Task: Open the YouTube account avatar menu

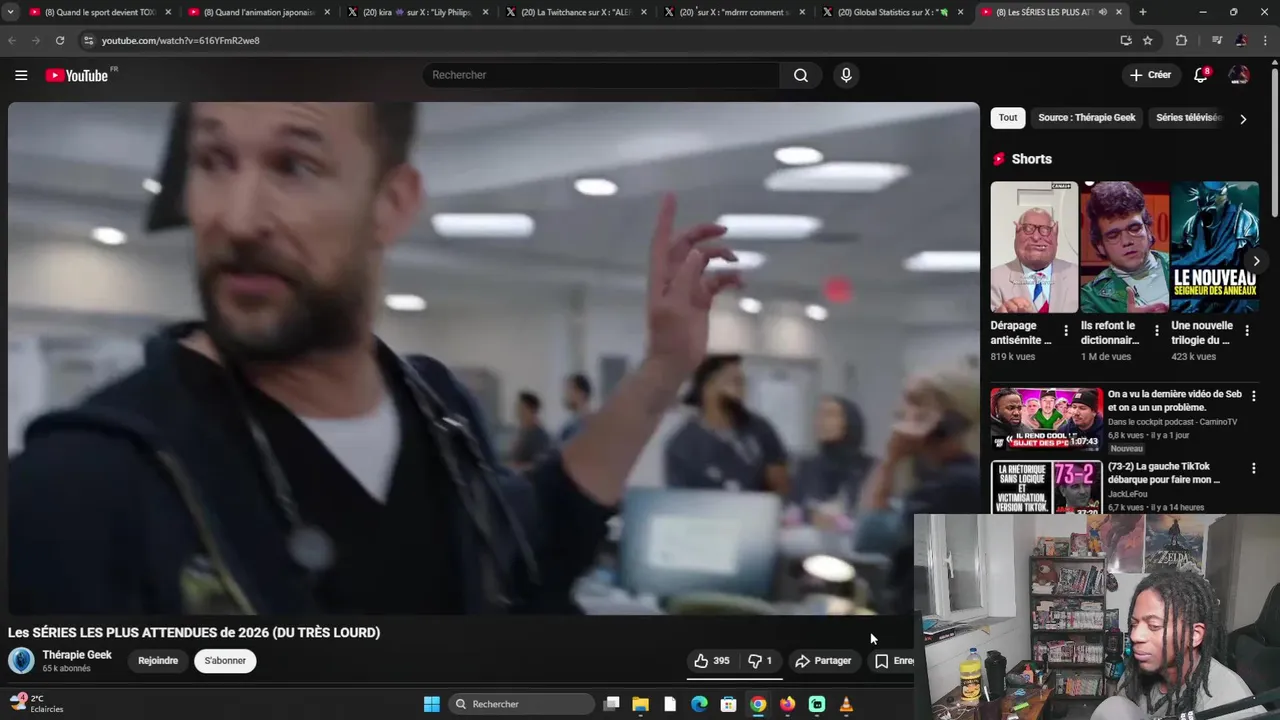Action: pyautogui.click(x=1239, y=75)
